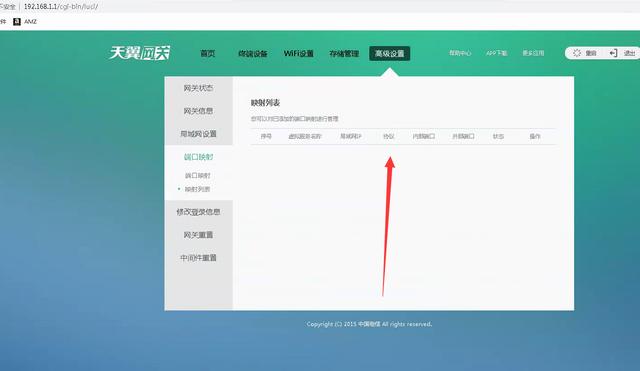This screenshot has width=640, height=371.
Task: Open the 存储管理 tab
Action: 344,53
